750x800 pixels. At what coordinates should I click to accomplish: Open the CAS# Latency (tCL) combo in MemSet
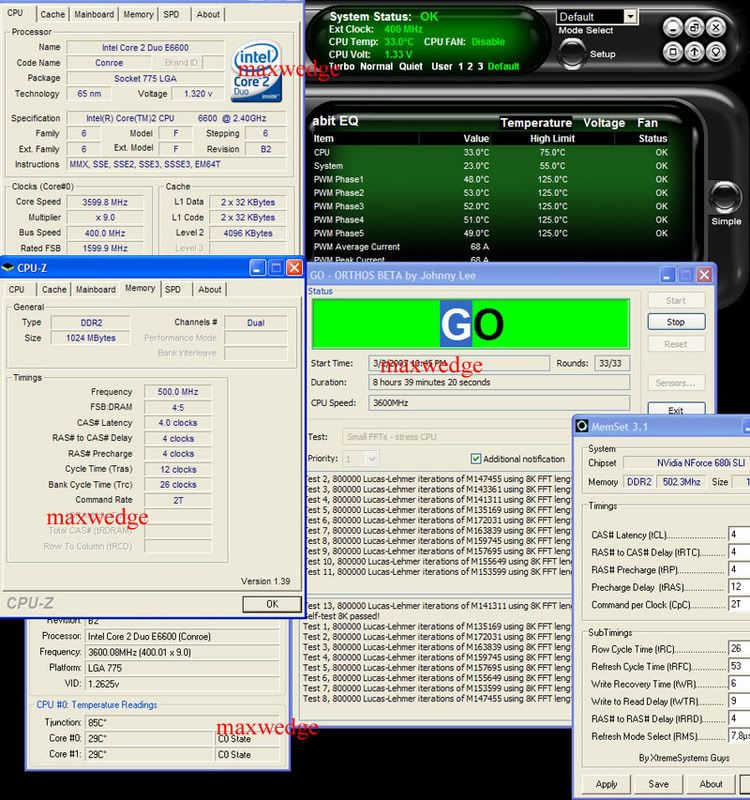pos(739,534)
